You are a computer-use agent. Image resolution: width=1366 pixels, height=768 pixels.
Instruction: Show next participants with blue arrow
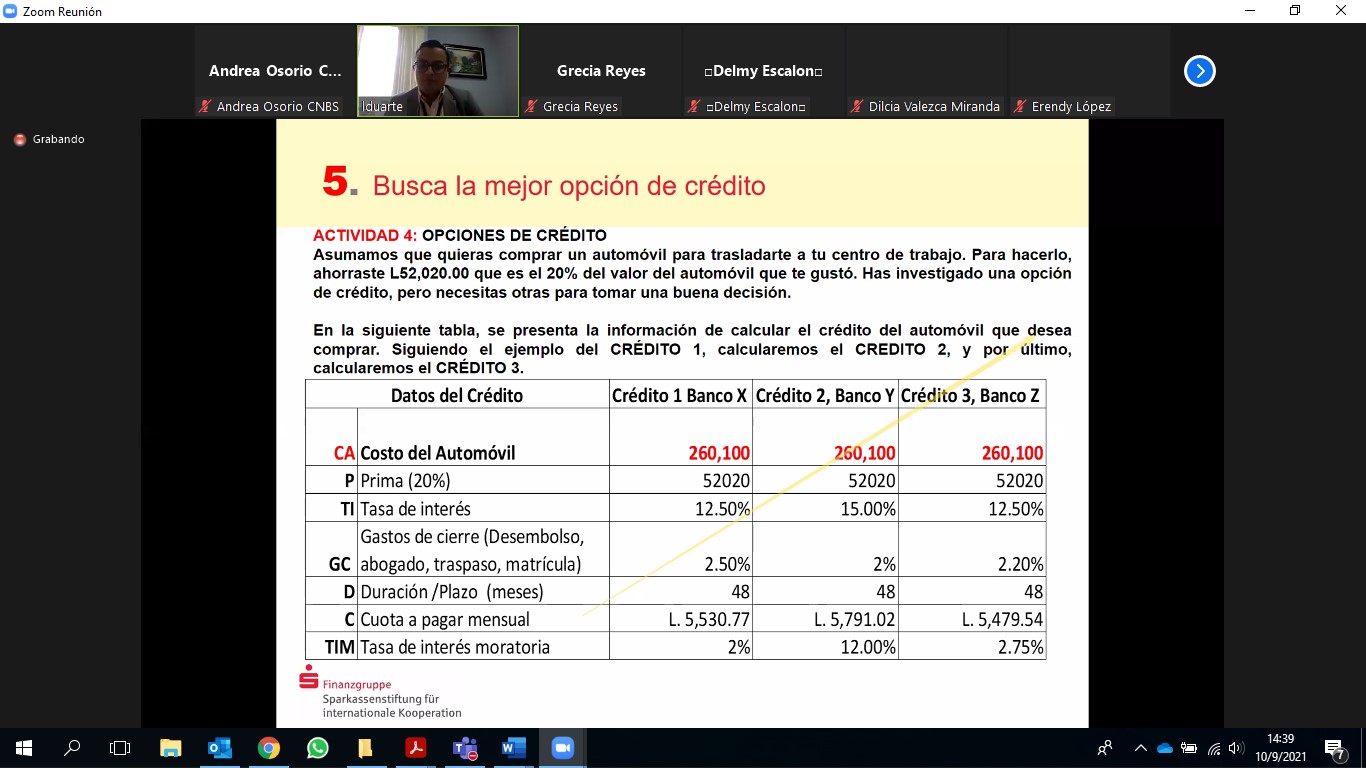[1199, 72]
